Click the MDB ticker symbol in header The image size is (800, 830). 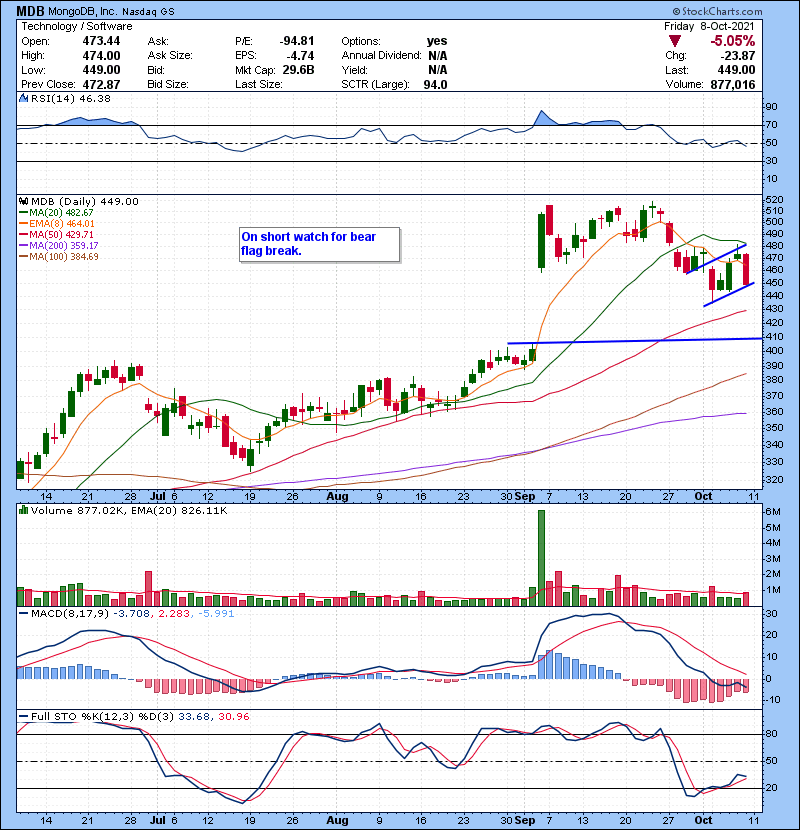(x=30, y=11)
